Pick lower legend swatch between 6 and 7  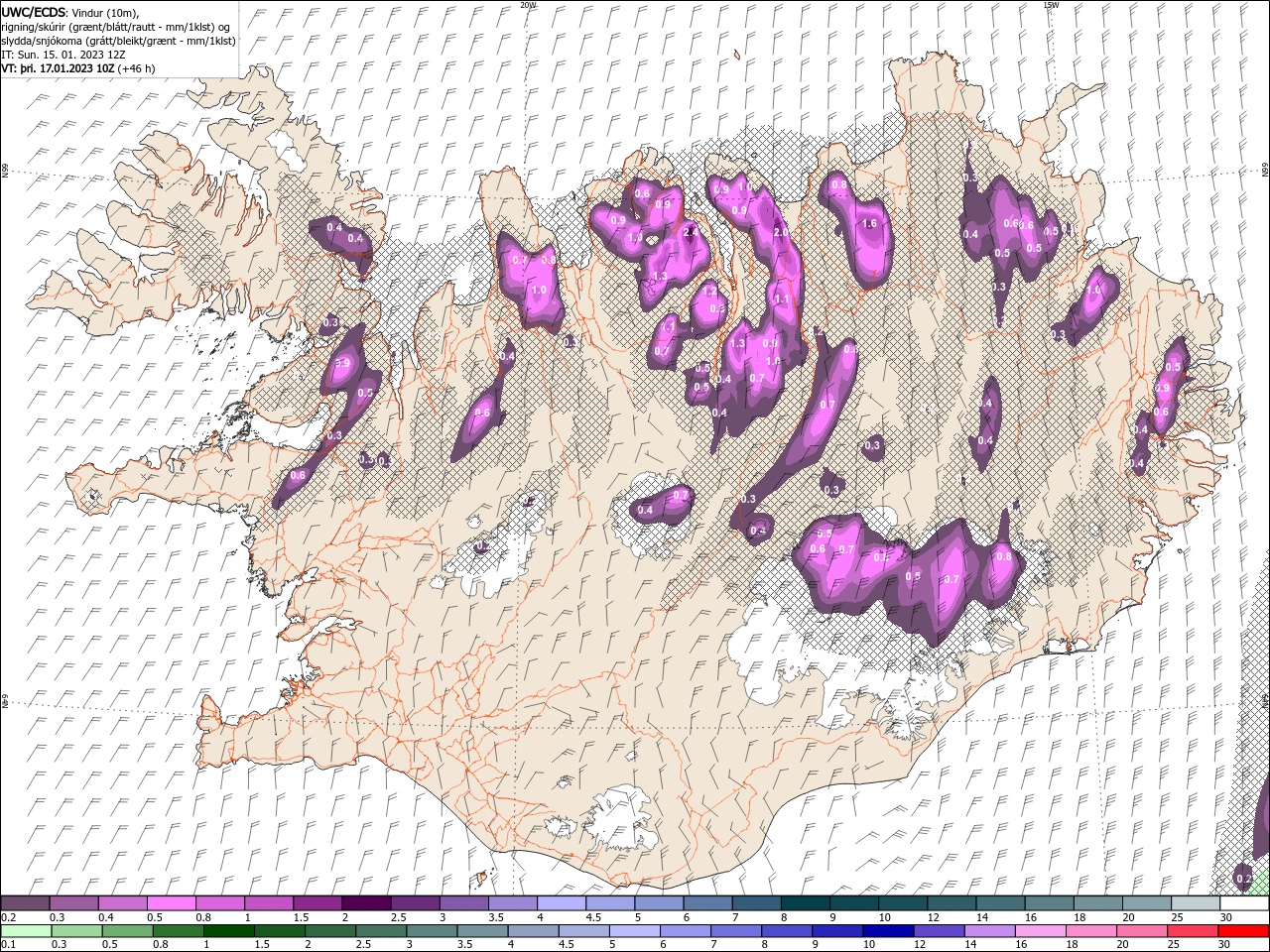pyautogui.click(x=686, y=931)
